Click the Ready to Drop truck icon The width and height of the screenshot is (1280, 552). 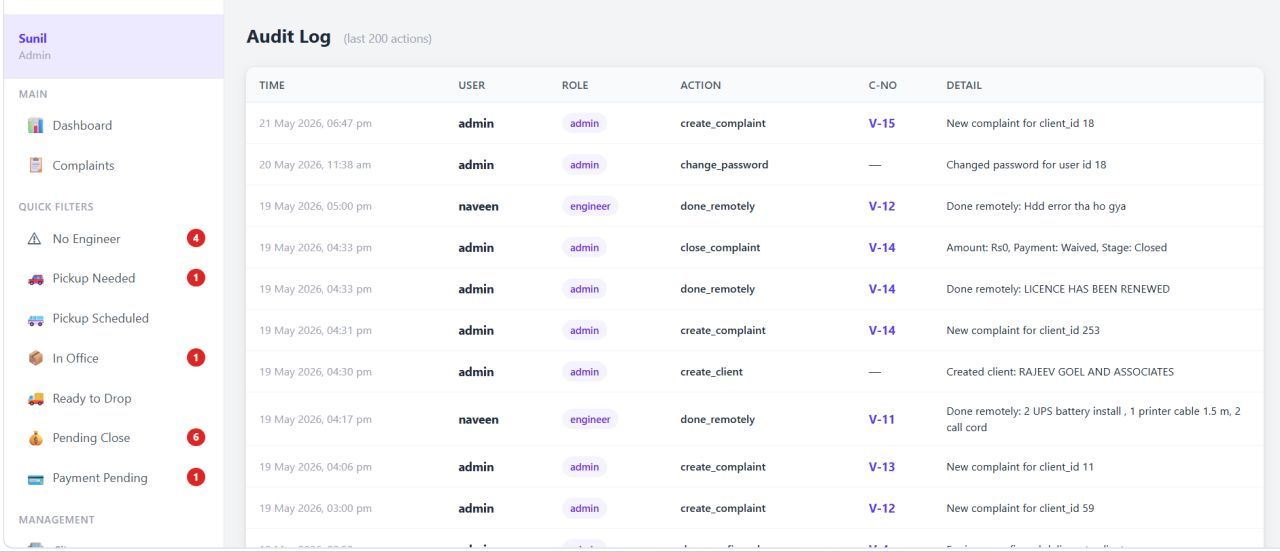pos(35,398)
